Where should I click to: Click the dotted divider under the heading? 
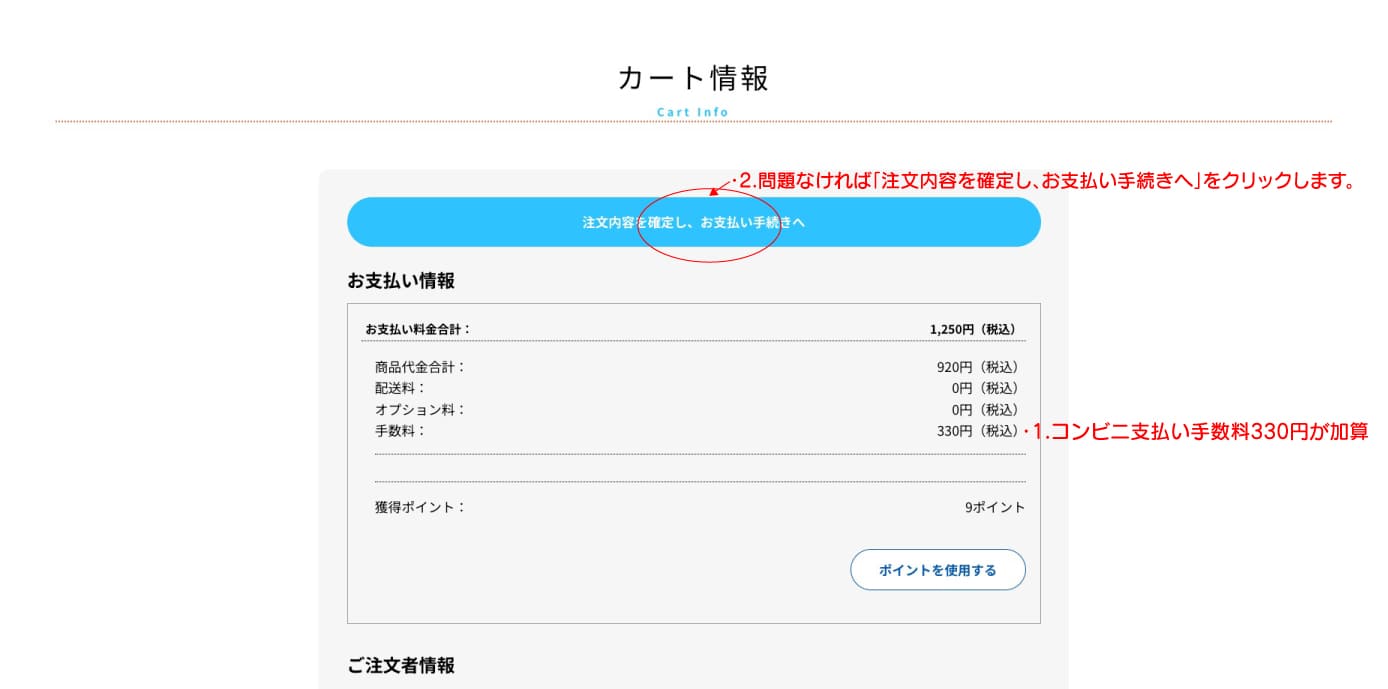[694, 119]
